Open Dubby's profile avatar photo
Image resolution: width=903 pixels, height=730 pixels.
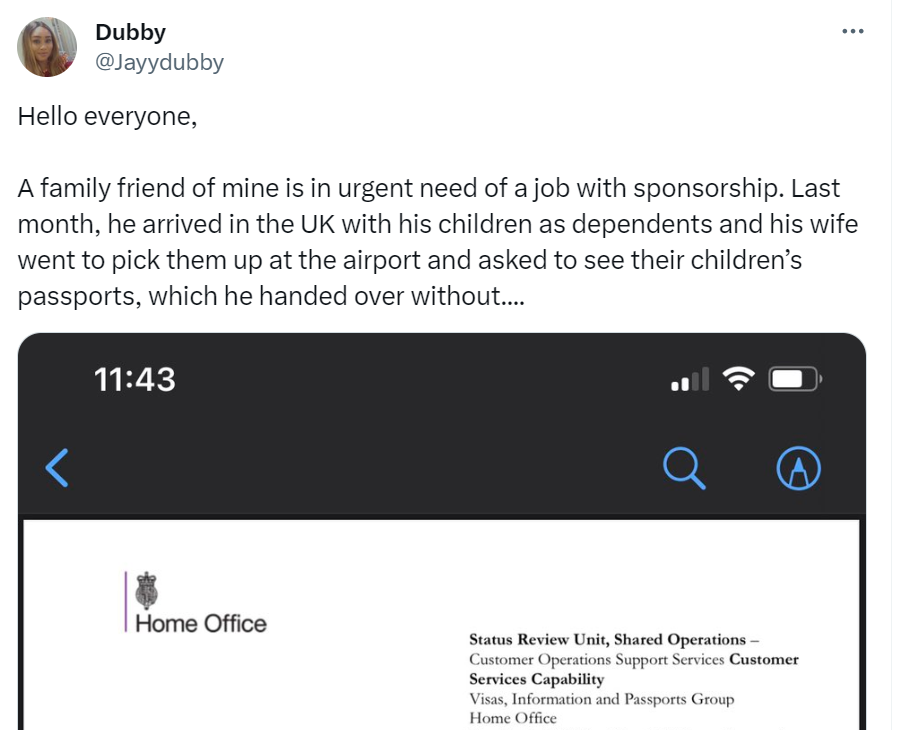point(47,47)
